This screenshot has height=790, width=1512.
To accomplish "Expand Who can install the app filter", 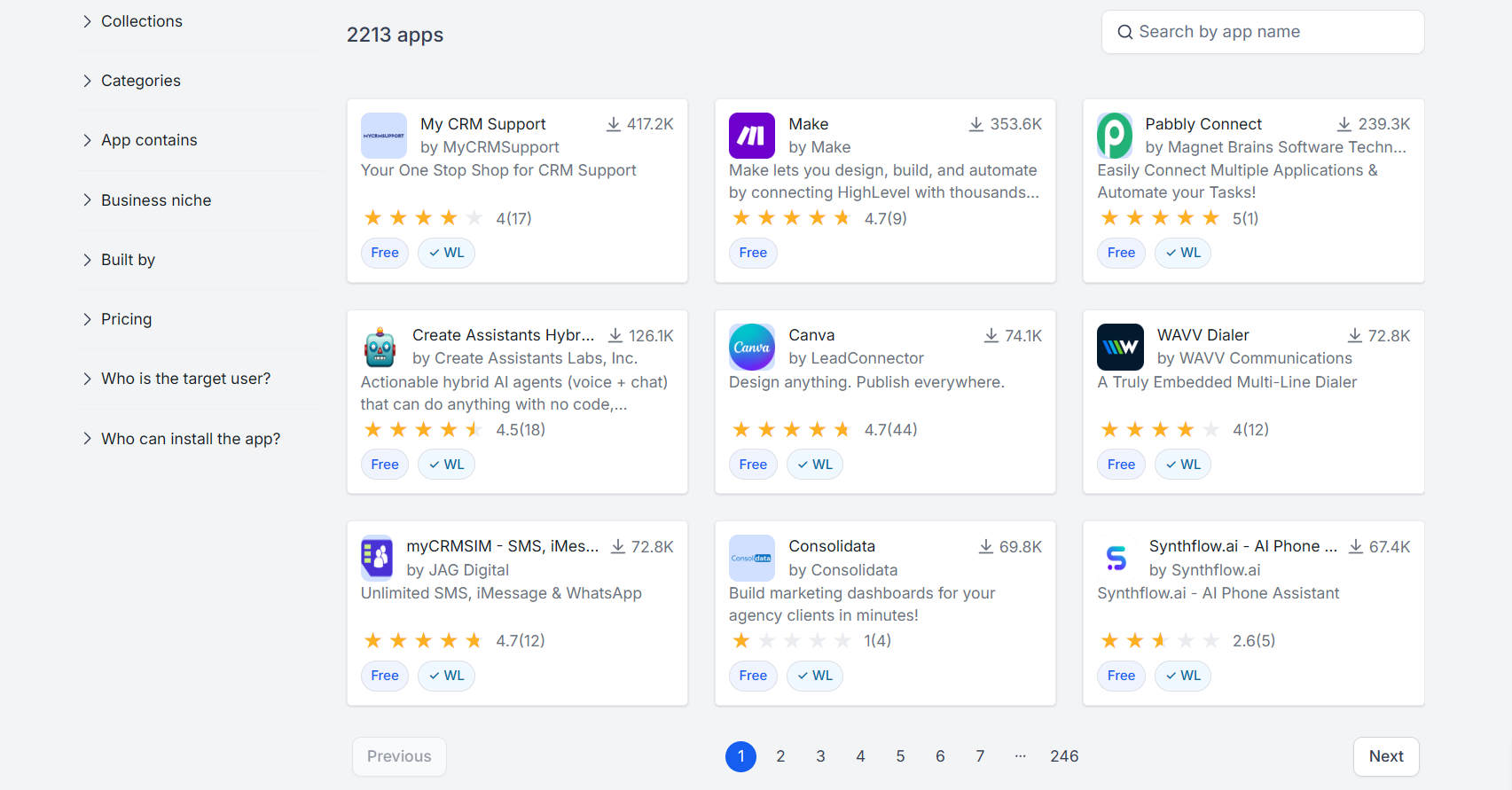I will (181, 439).
